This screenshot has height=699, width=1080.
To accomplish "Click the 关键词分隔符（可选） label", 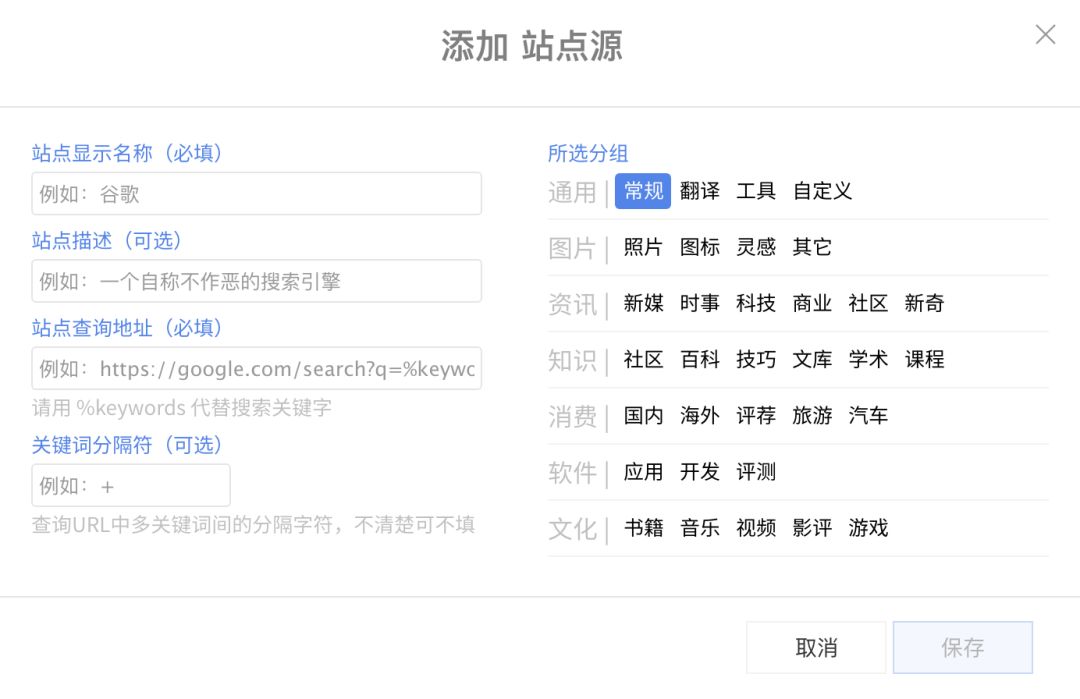I will (127, 445).
